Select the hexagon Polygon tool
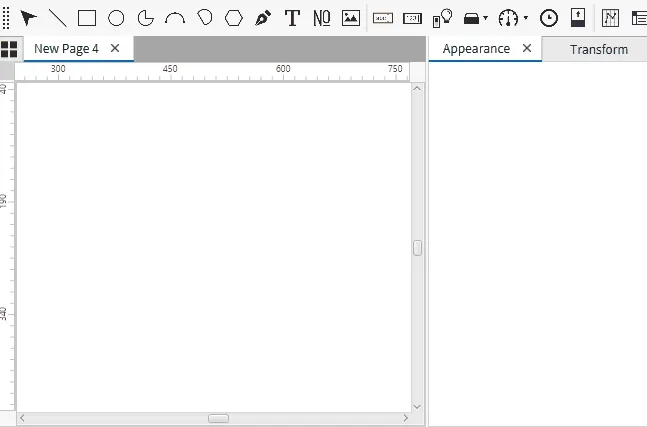This screenshot has height=427, width=647. [x=234, y=18]
